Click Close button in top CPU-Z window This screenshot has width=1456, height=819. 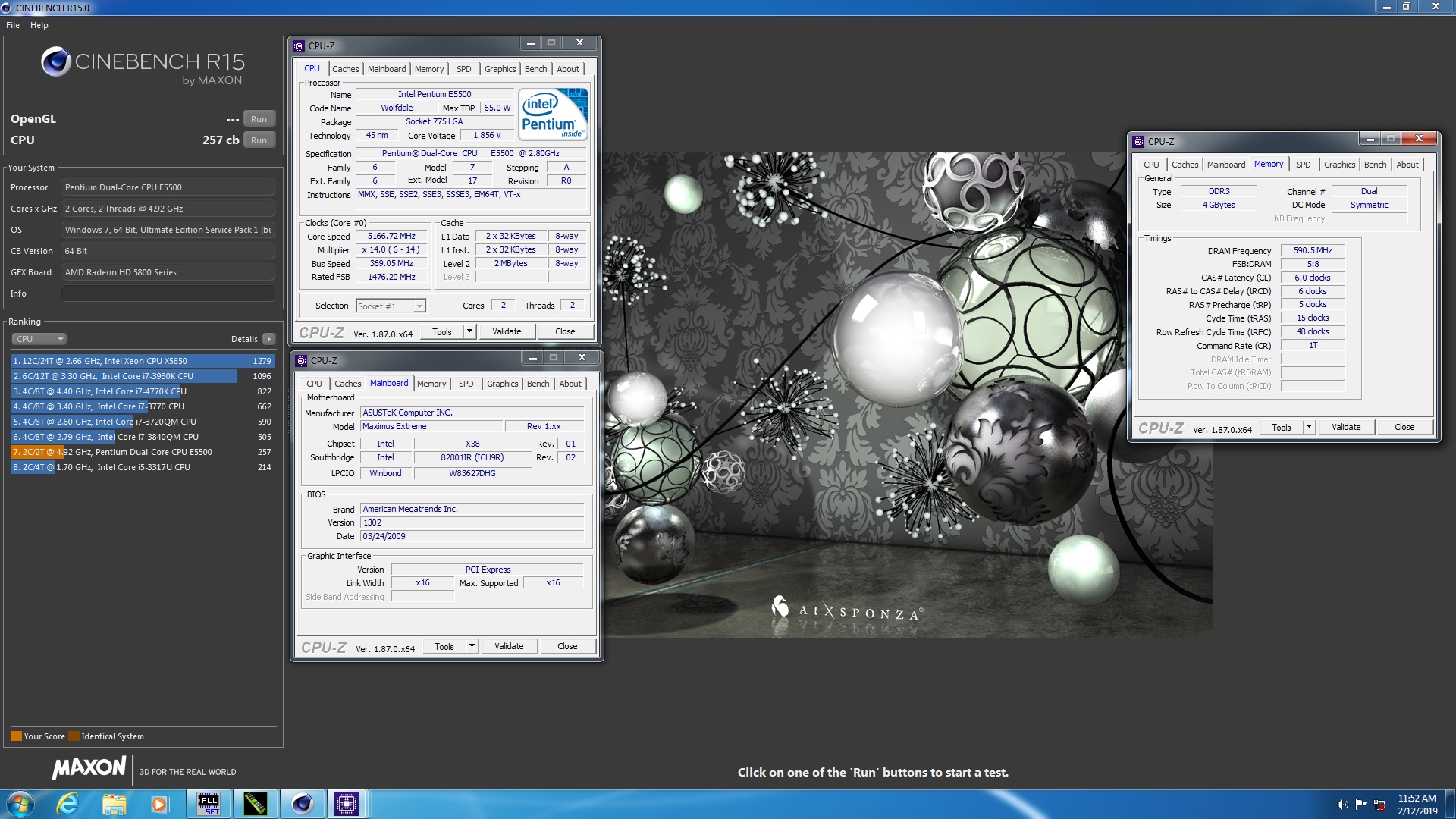pos(565,331)
